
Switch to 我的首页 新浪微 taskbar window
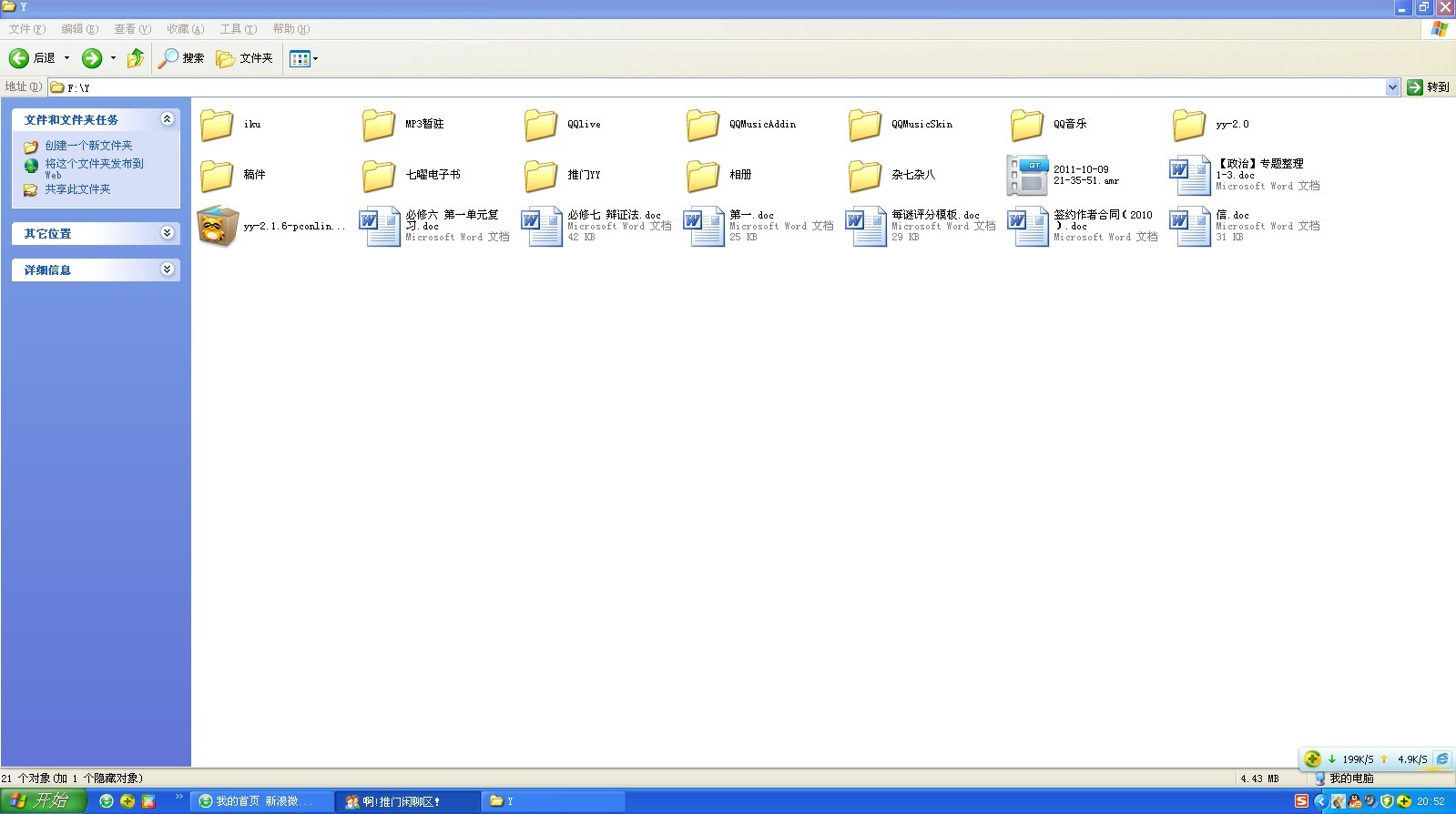pyautogui.click(x=261, y=801)
